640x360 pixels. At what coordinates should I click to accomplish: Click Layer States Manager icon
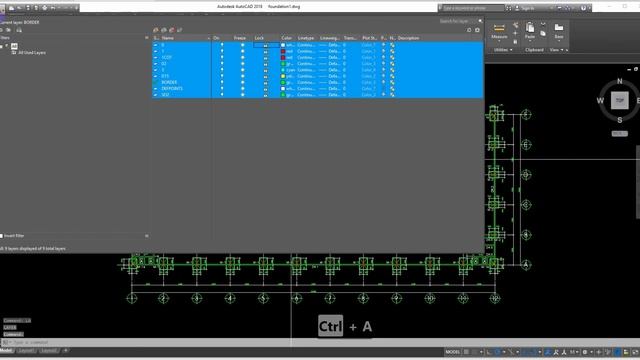[19, 30]
